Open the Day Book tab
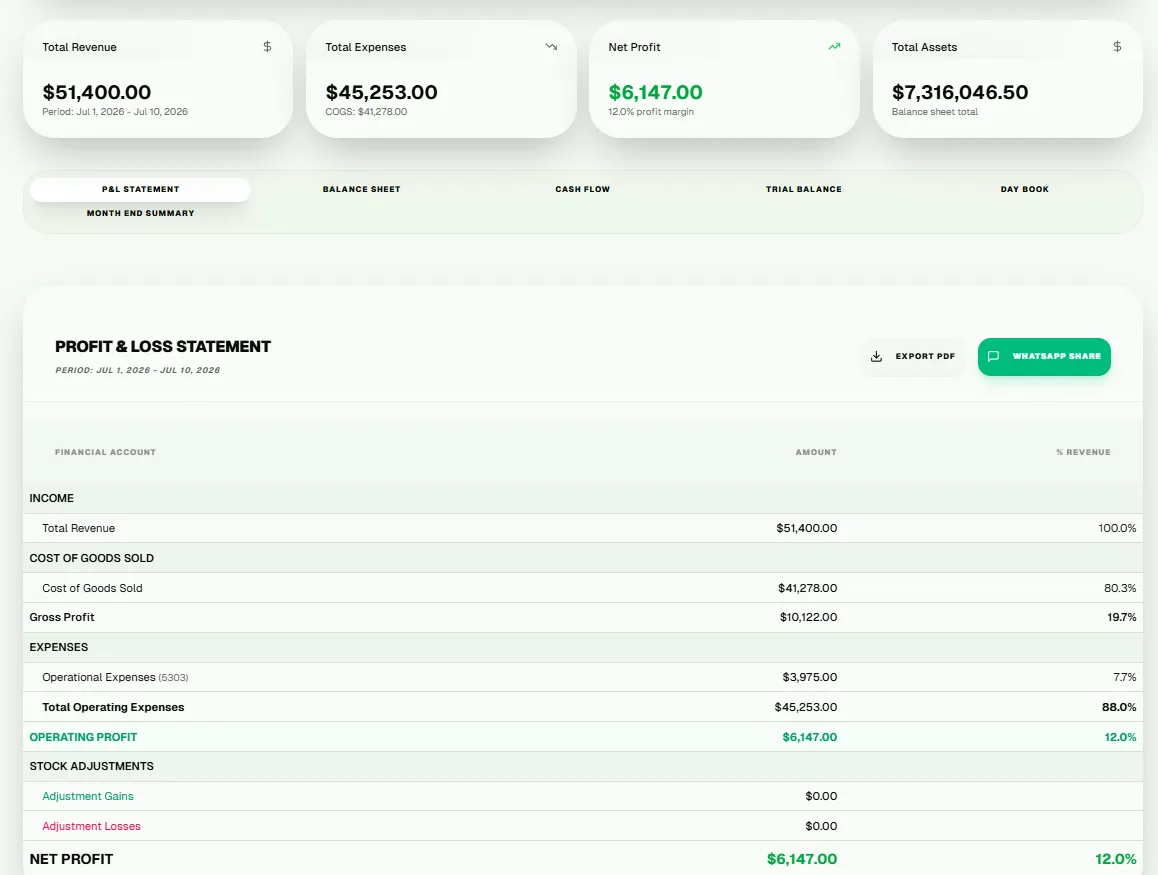 coord(1024,189)
